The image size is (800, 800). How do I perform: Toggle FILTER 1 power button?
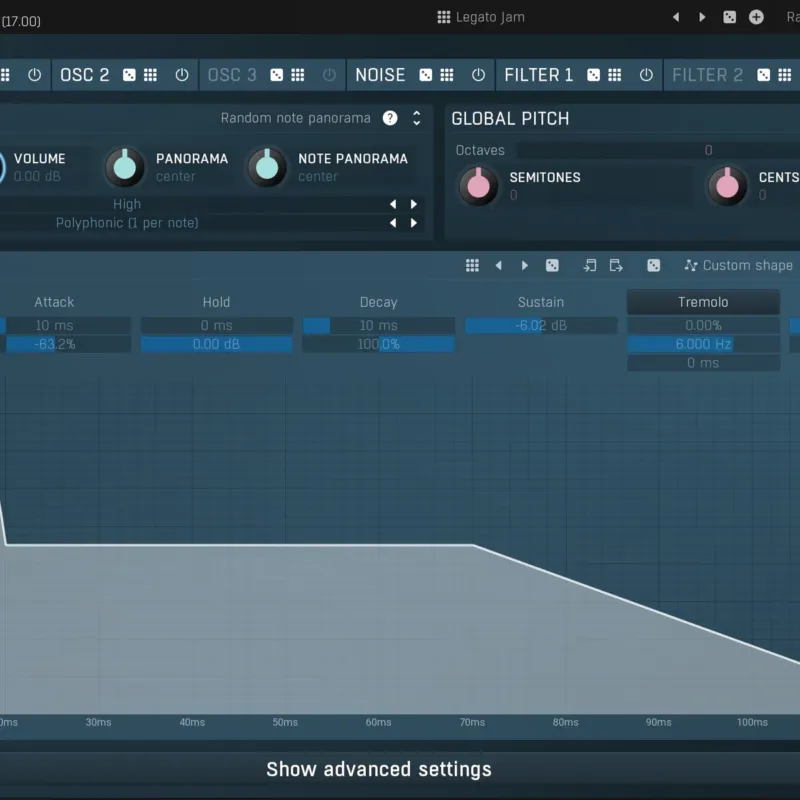[x=646, y=75]
